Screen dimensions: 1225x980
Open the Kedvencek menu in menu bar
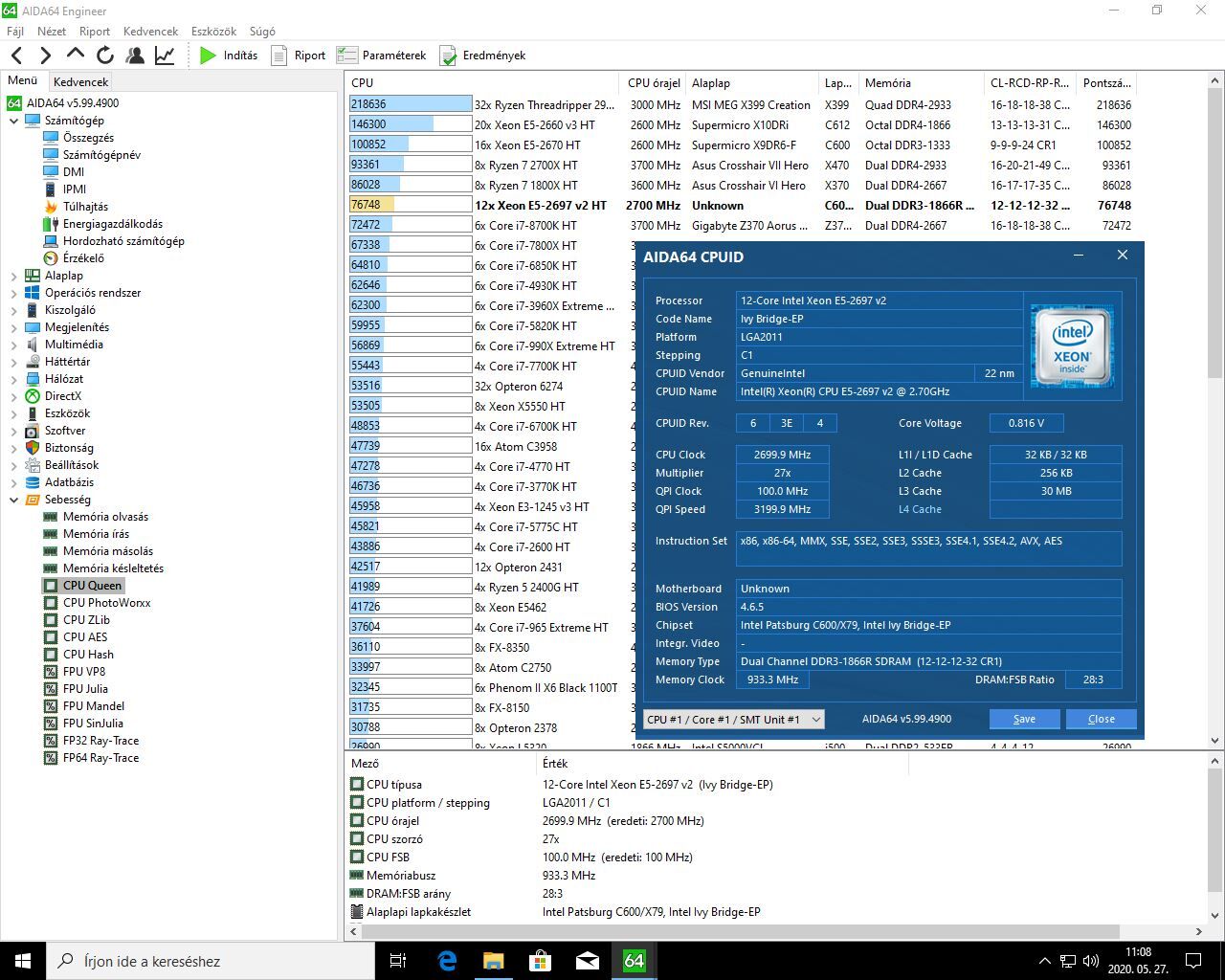click(151, 32)
